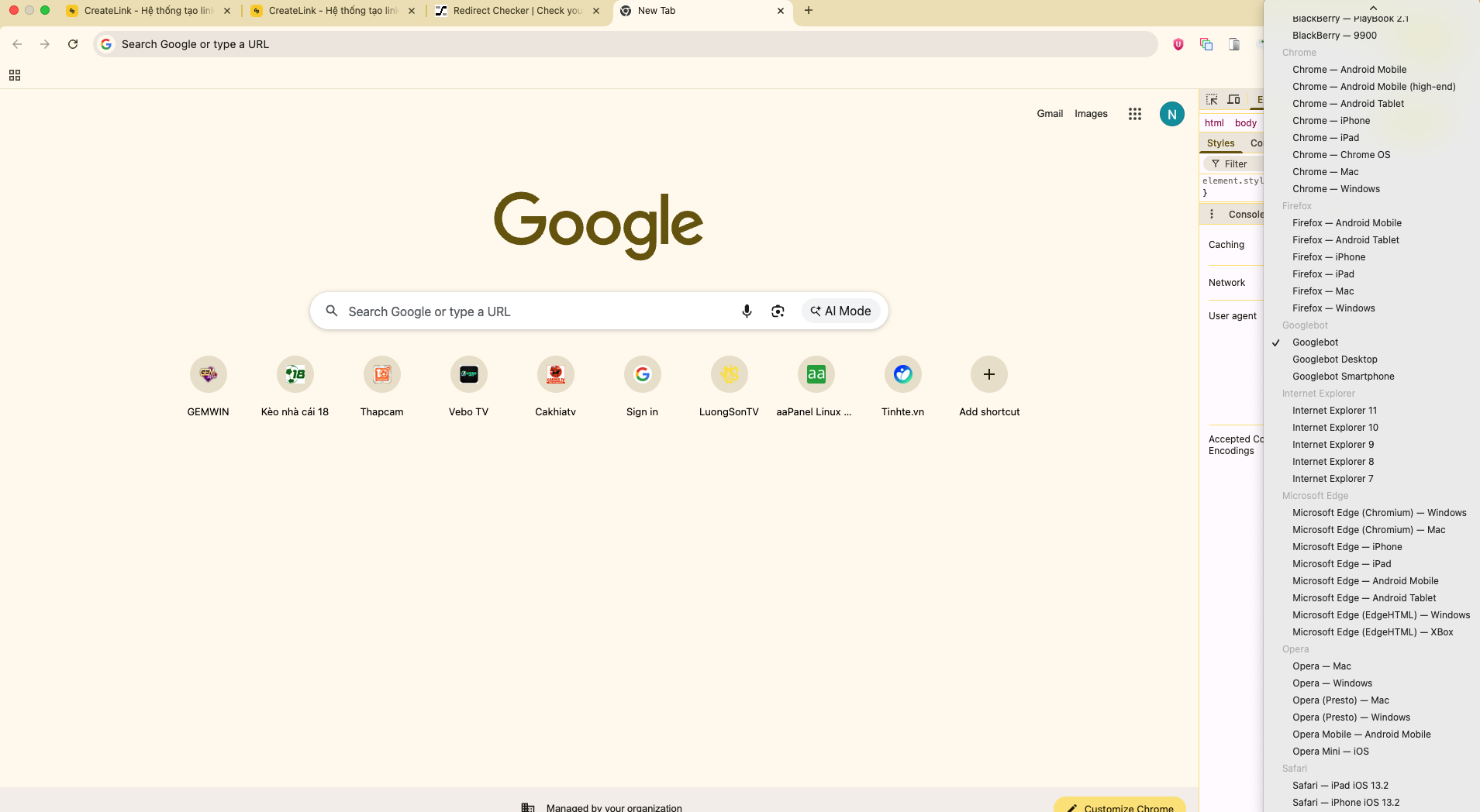Select Chrome — Windows user agent
Image resolution: width=1480 pixels, height=812 pixels.
pyautogui.click(x=1336, y=189)
